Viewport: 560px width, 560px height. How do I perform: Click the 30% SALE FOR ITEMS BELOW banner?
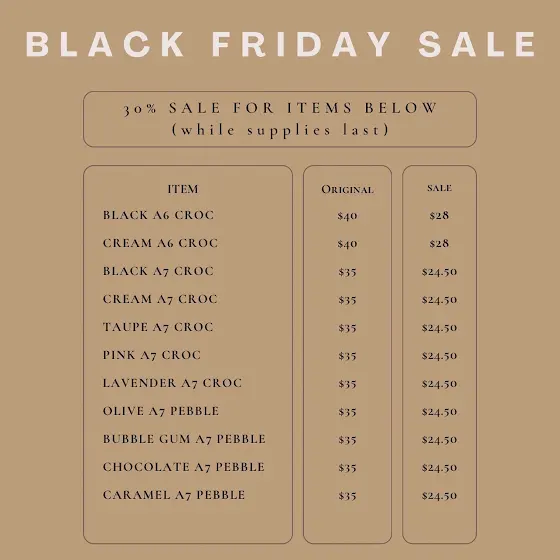click(x=280, y=119)
